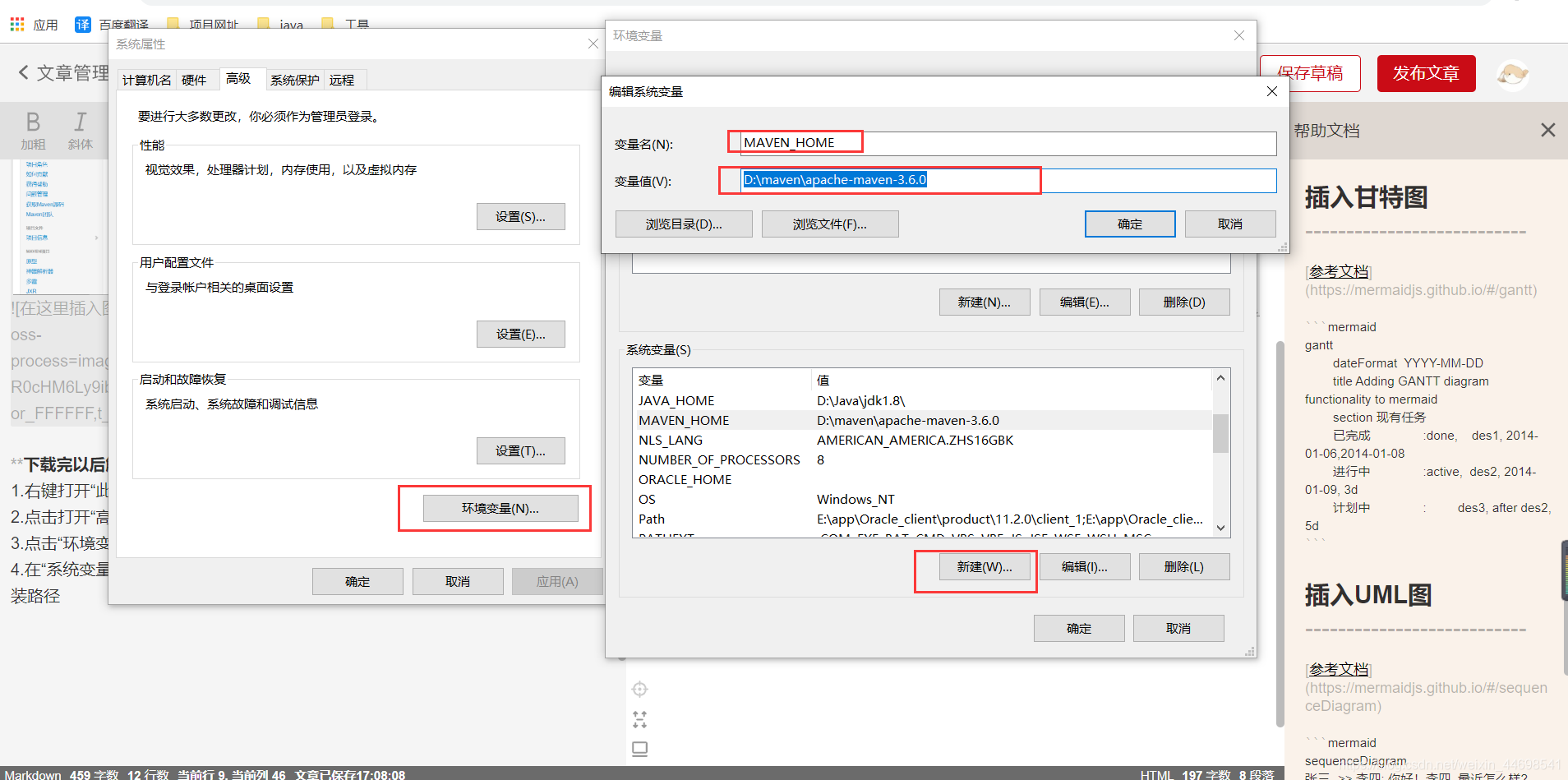Click the Chrome apps grid icon
The image size is (1568, 780).
click(17, 25)
